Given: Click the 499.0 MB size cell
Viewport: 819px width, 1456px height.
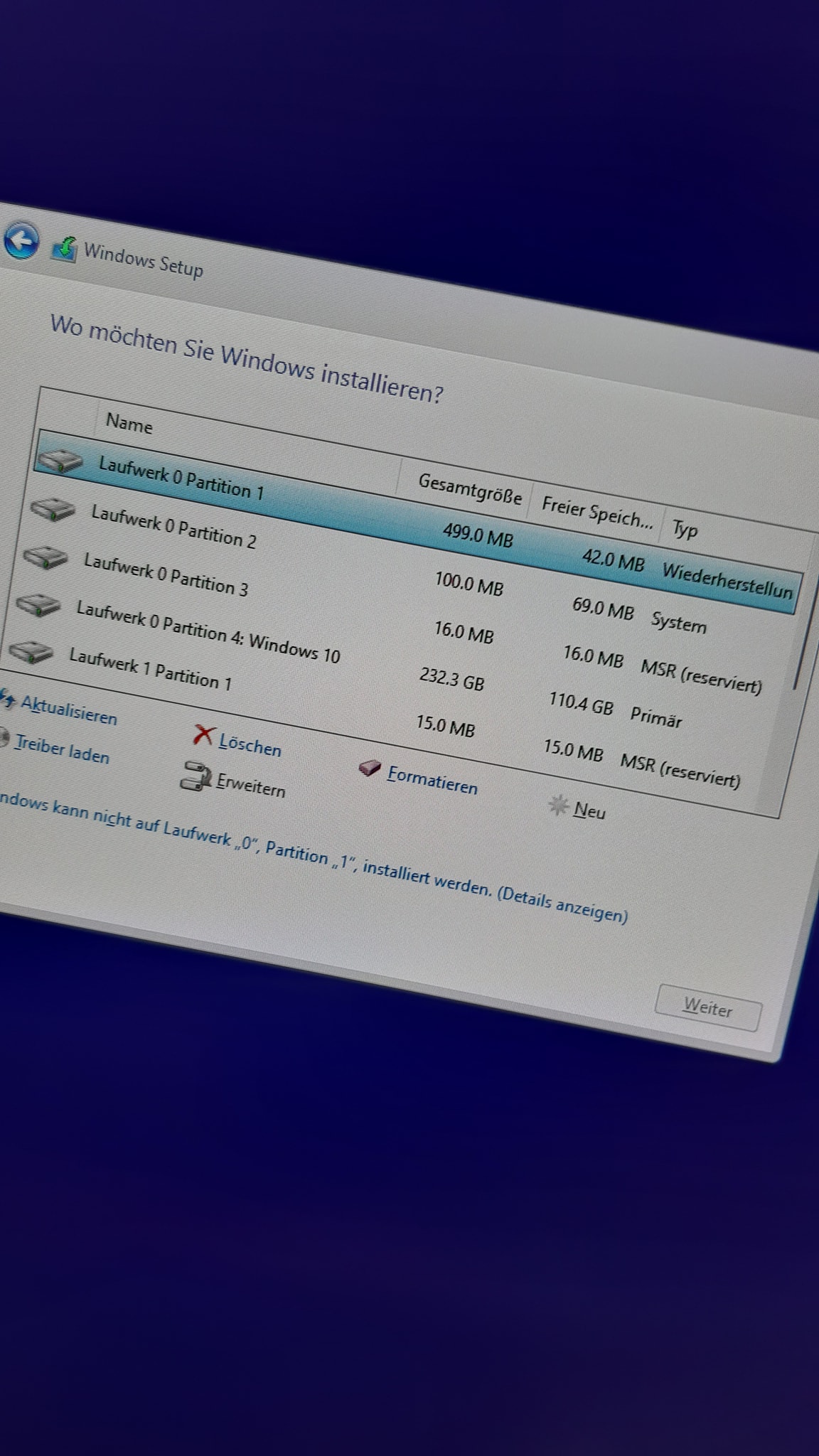Looking at the screenshot, I should point(478,535).
